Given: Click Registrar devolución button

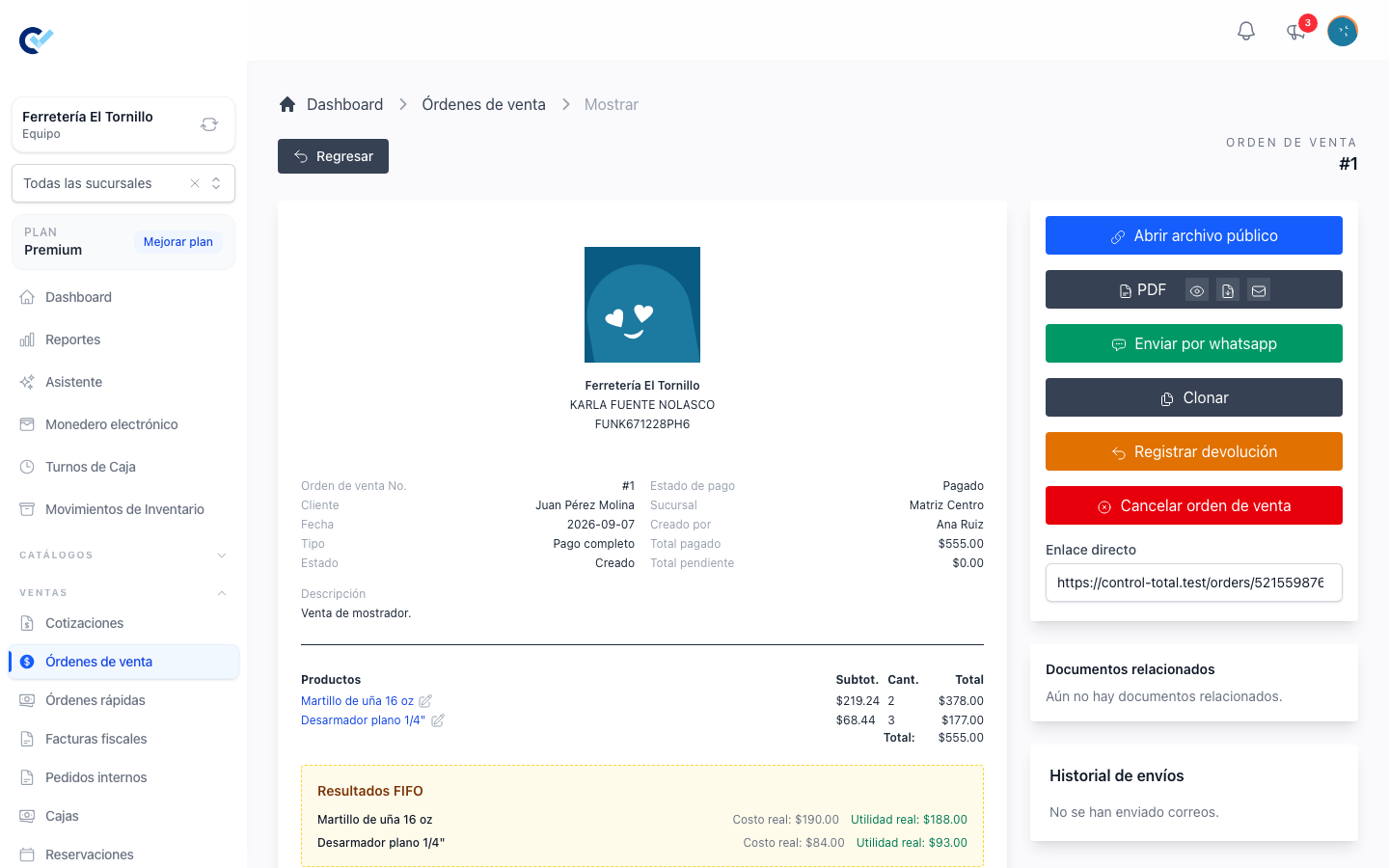Looking at the screenshot, I should [x=1194, y=451].
